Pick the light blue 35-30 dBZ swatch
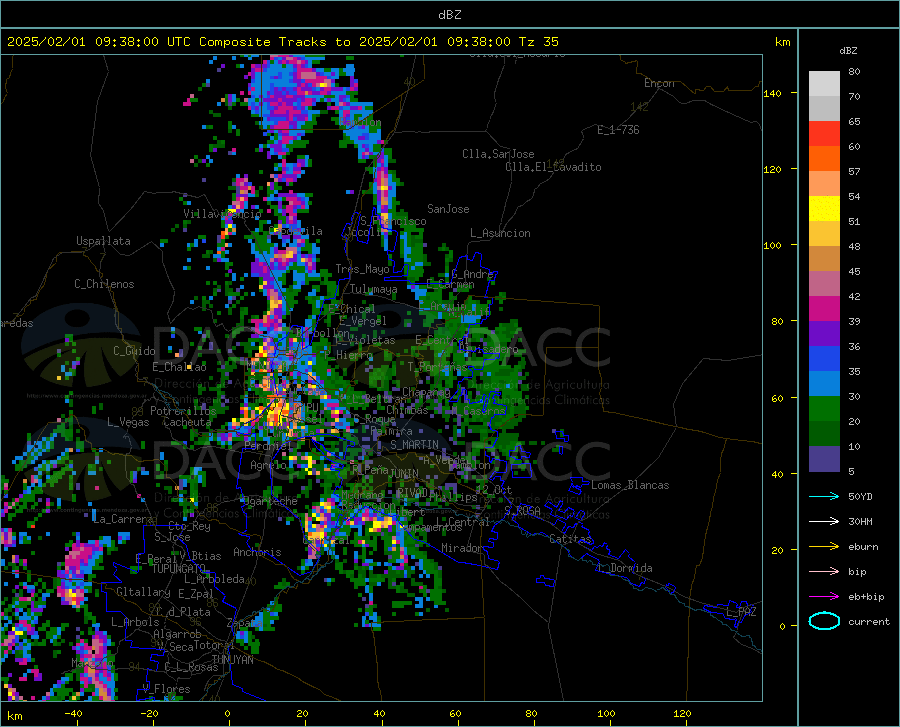900x727 pixels. (x=824, y=384)
